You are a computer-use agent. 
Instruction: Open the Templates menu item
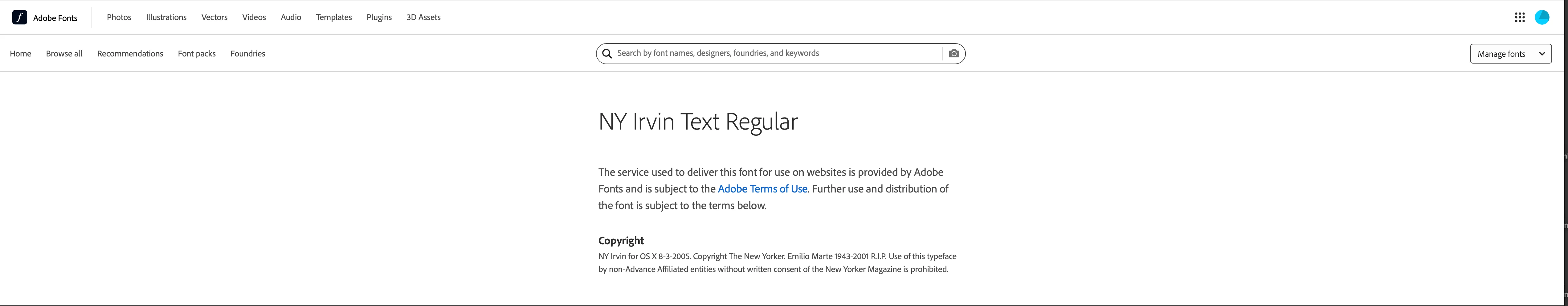333,17
